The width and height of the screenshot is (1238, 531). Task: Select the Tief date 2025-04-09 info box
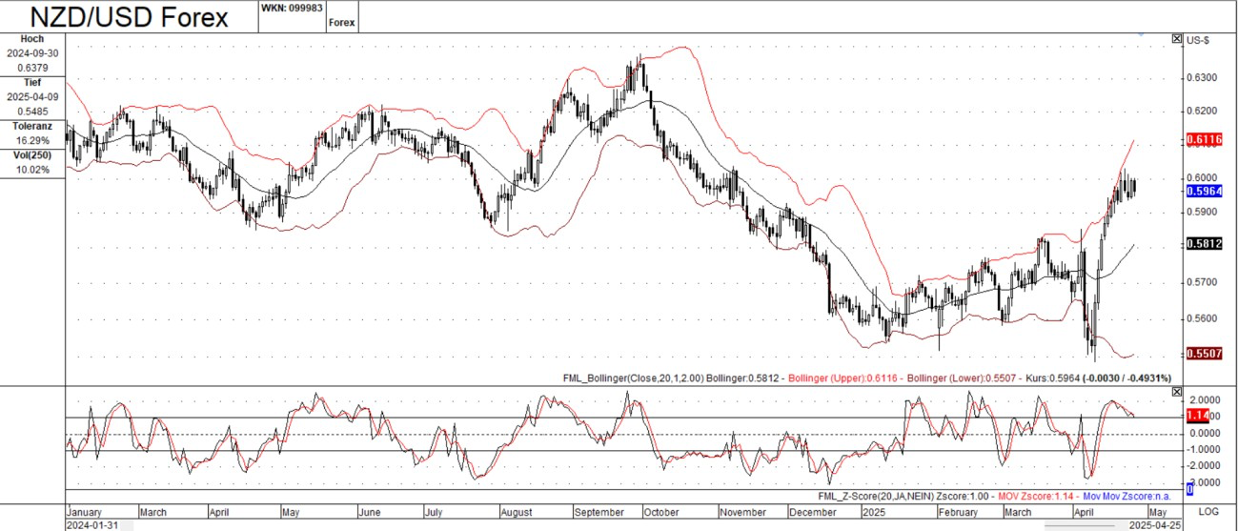[x=32, y=98]
